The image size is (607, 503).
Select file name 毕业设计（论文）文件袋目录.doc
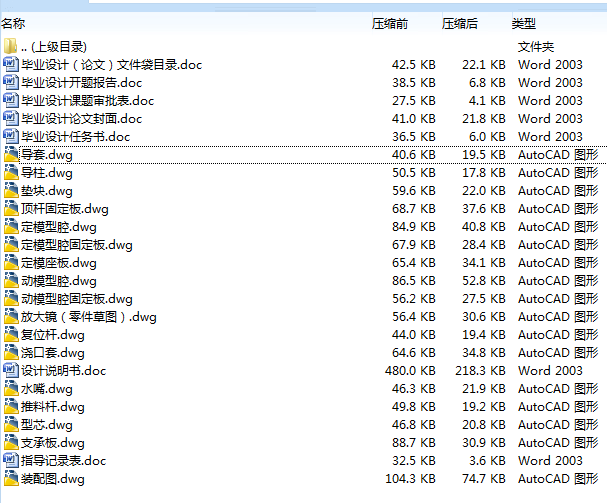[x=112, y=65]
